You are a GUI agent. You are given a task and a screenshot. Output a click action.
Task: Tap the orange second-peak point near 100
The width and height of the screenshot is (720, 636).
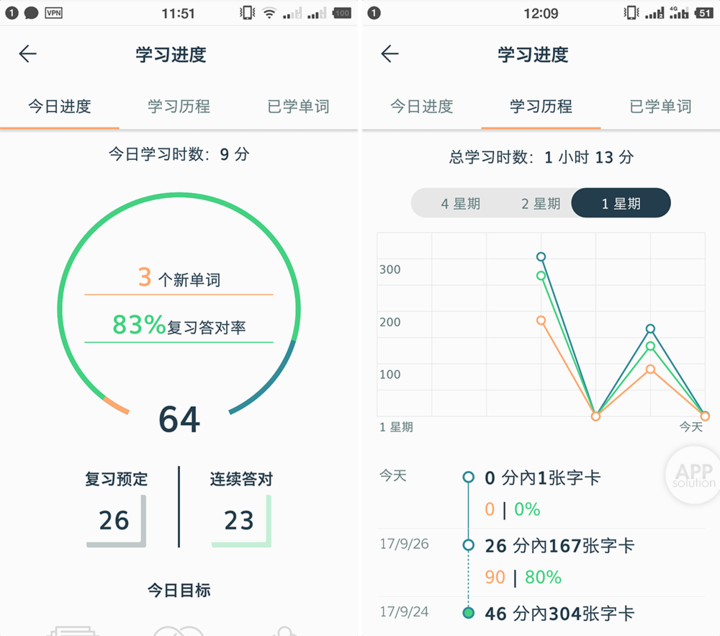[650, 369]
